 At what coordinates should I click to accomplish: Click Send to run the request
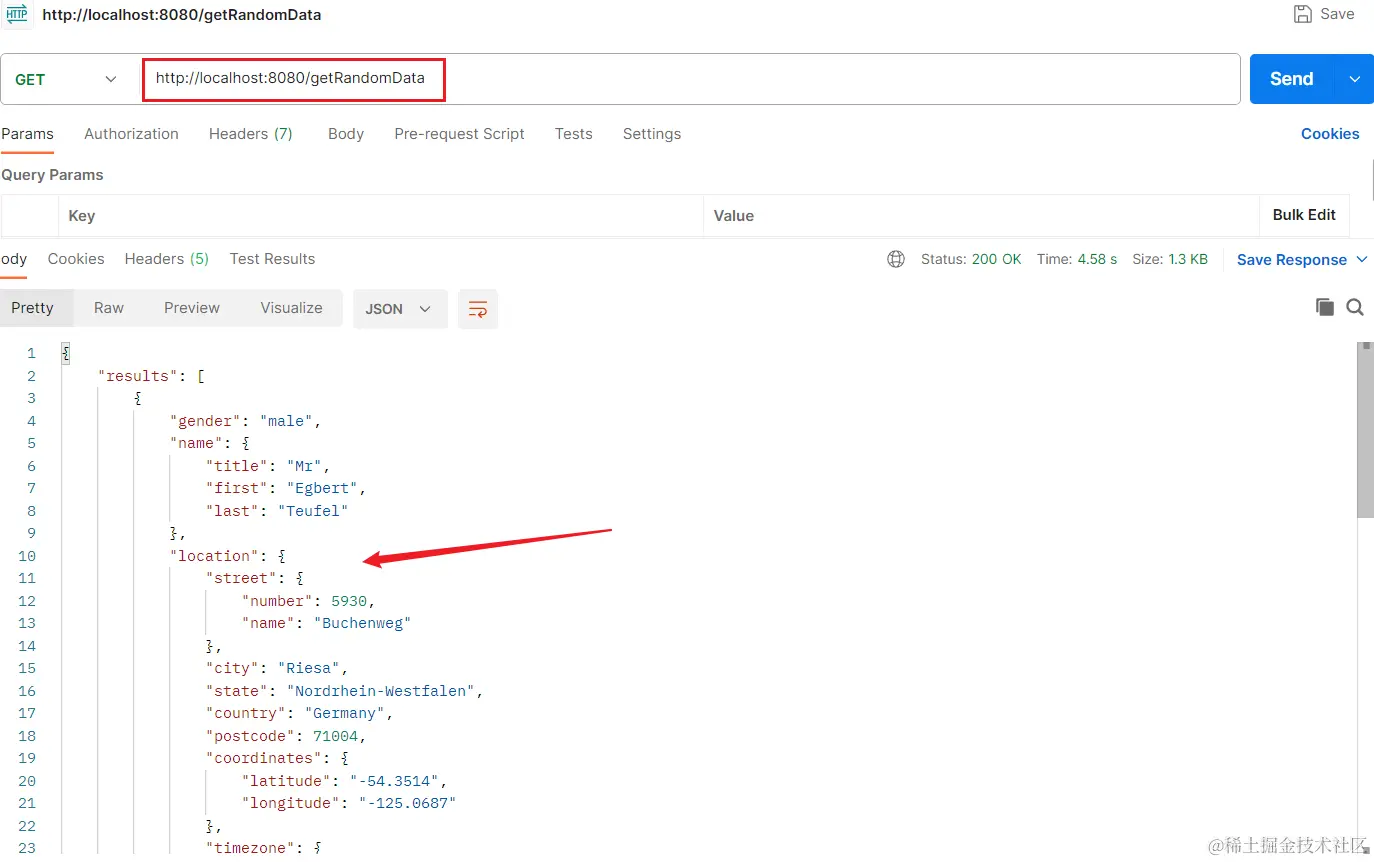coord(1291,79)
